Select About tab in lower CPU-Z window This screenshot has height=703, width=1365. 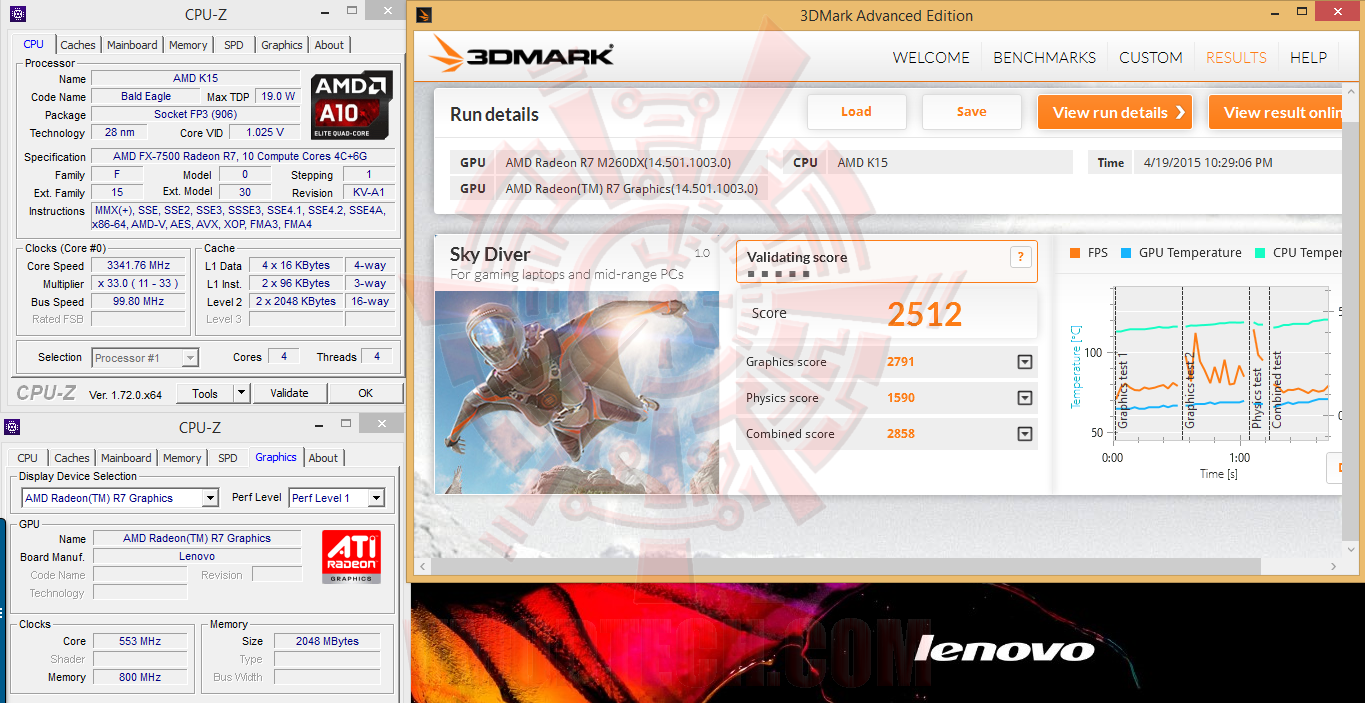(x=323, y=458)
